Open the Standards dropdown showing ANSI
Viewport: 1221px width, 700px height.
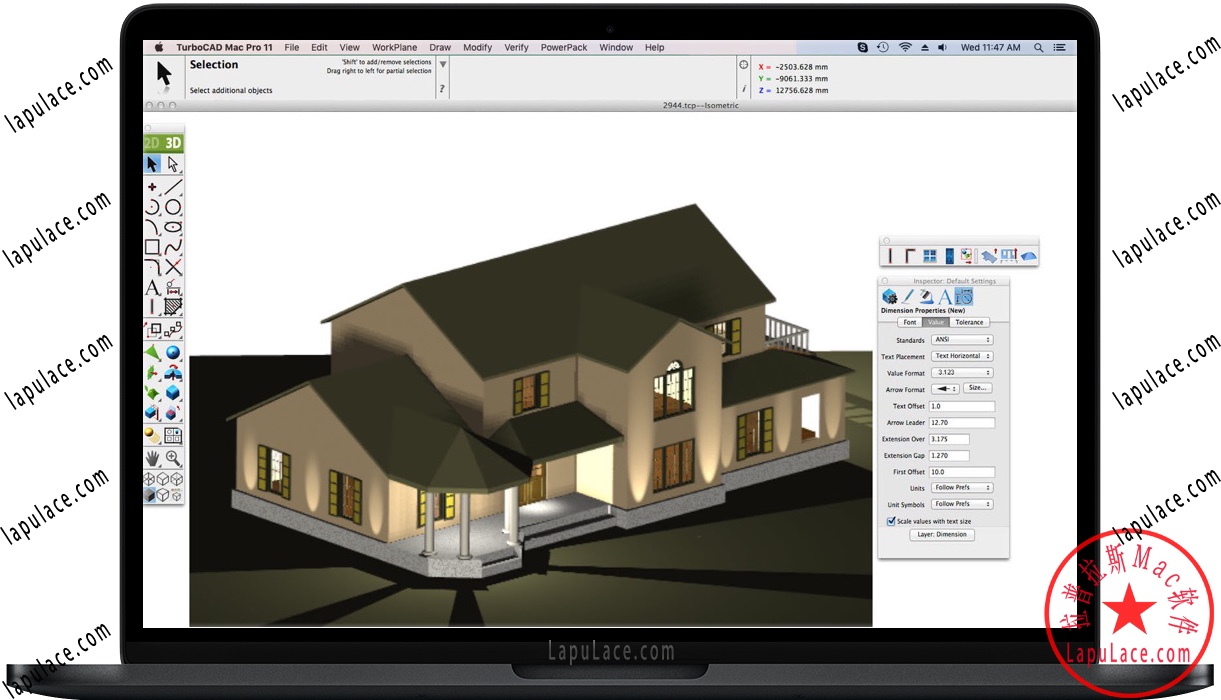(962, 340)
